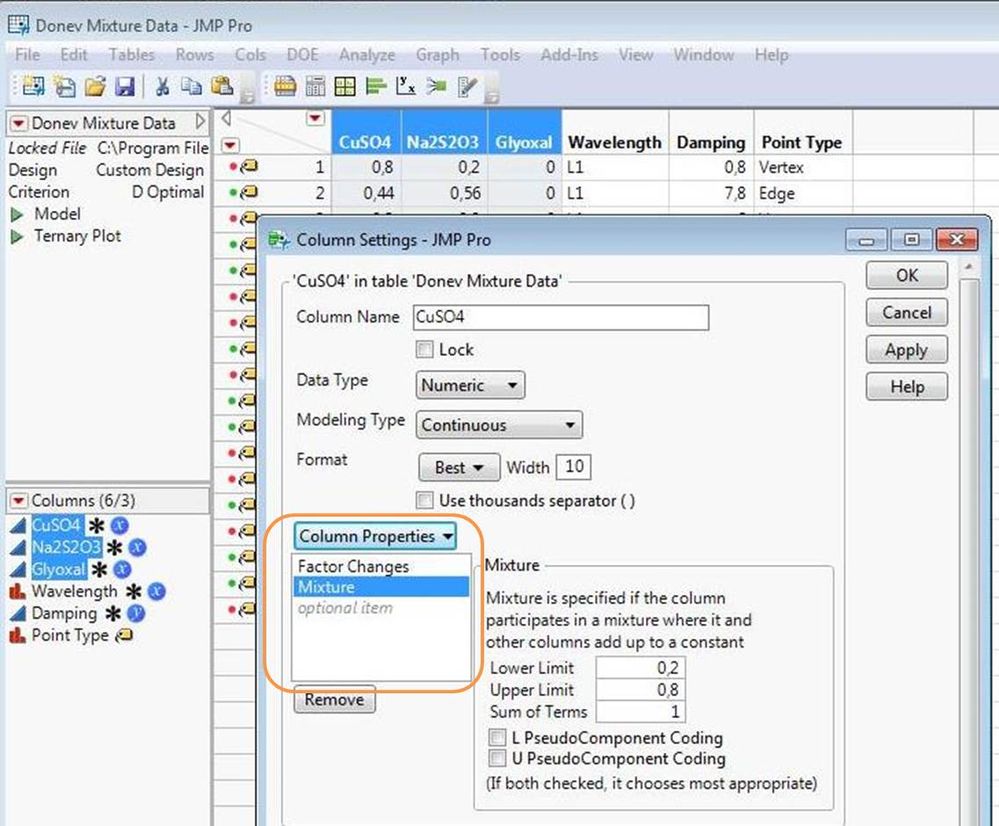Image resolution: width=999 pixels, height=826 pixels.
Task: Expand the Format dropdown set to Best
Action: (x=458, y=467)
